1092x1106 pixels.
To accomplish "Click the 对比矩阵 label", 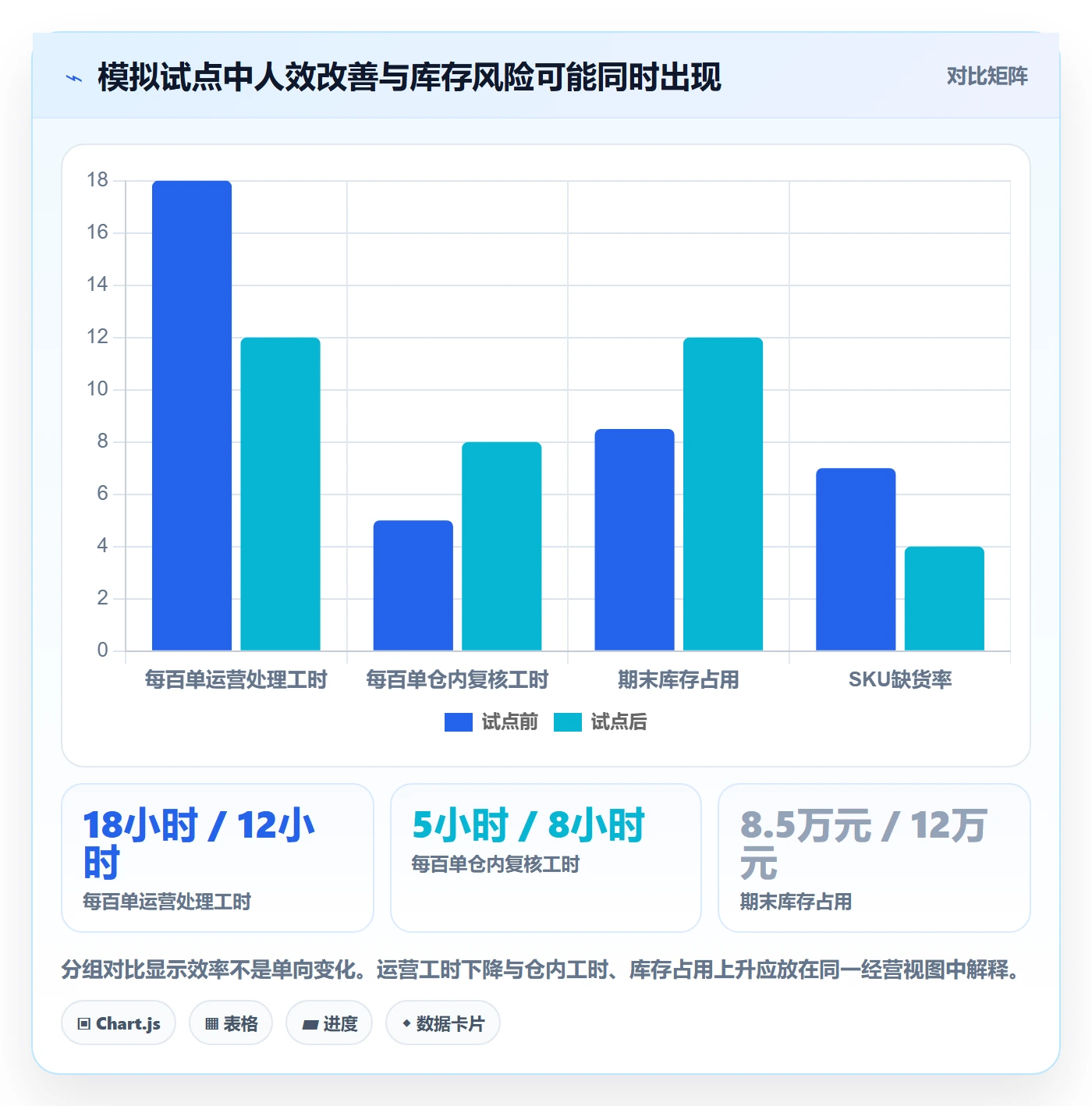I will [987, 76].
